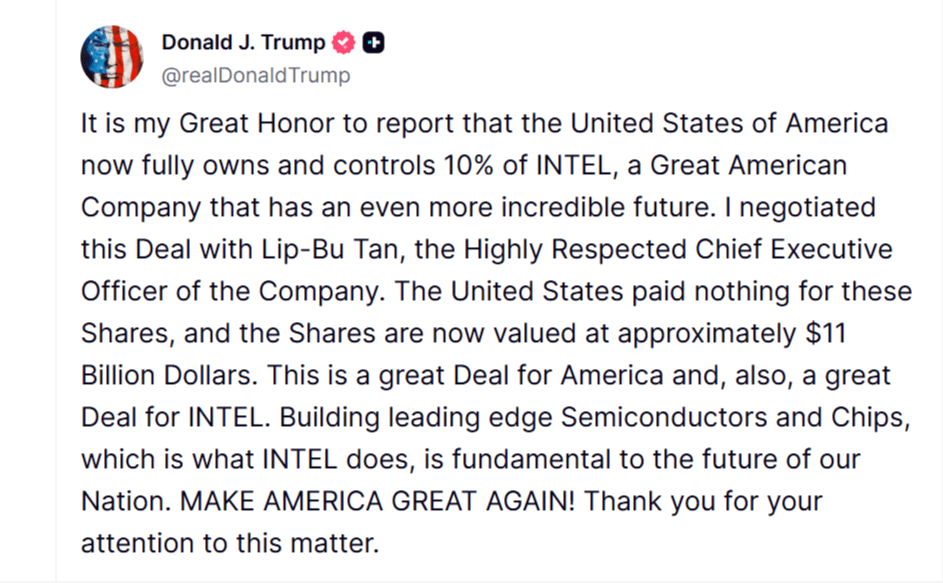Click the "Highly Respected" phrase
Viewport: 943px width, 583px height.
[588, 250]
